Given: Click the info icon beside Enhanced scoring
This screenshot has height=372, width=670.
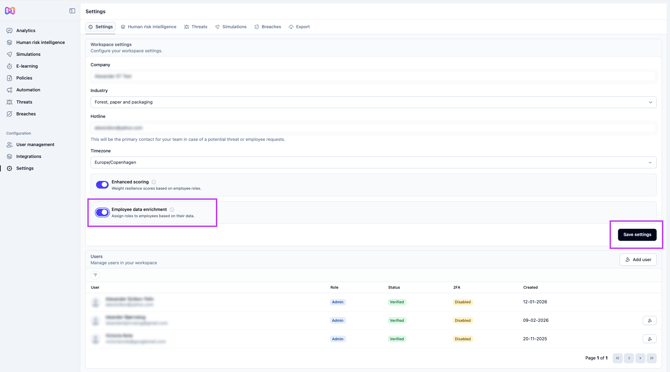Looking at the screenshot, I should [154, 182].
